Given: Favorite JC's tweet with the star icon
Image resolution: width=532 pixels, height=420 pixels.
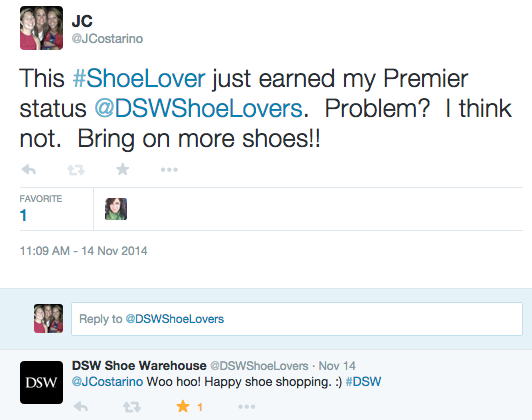Looking at the screenshot, I should point(122,169).
